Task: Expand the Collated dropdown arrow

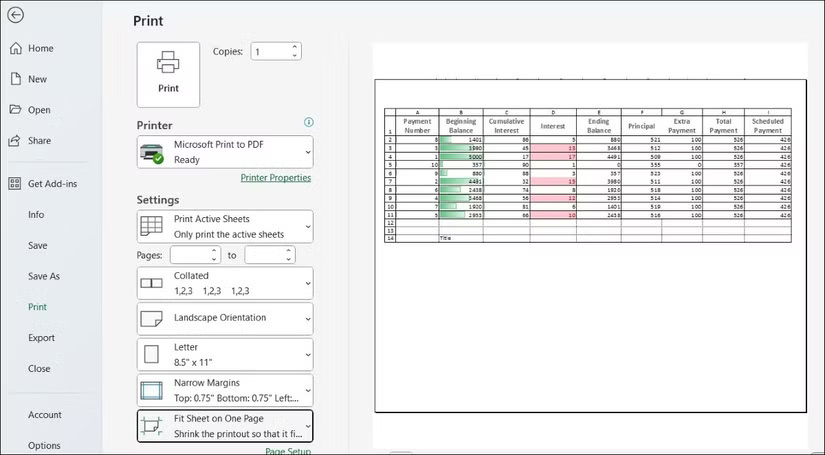Action: click(x=308, y=284)
